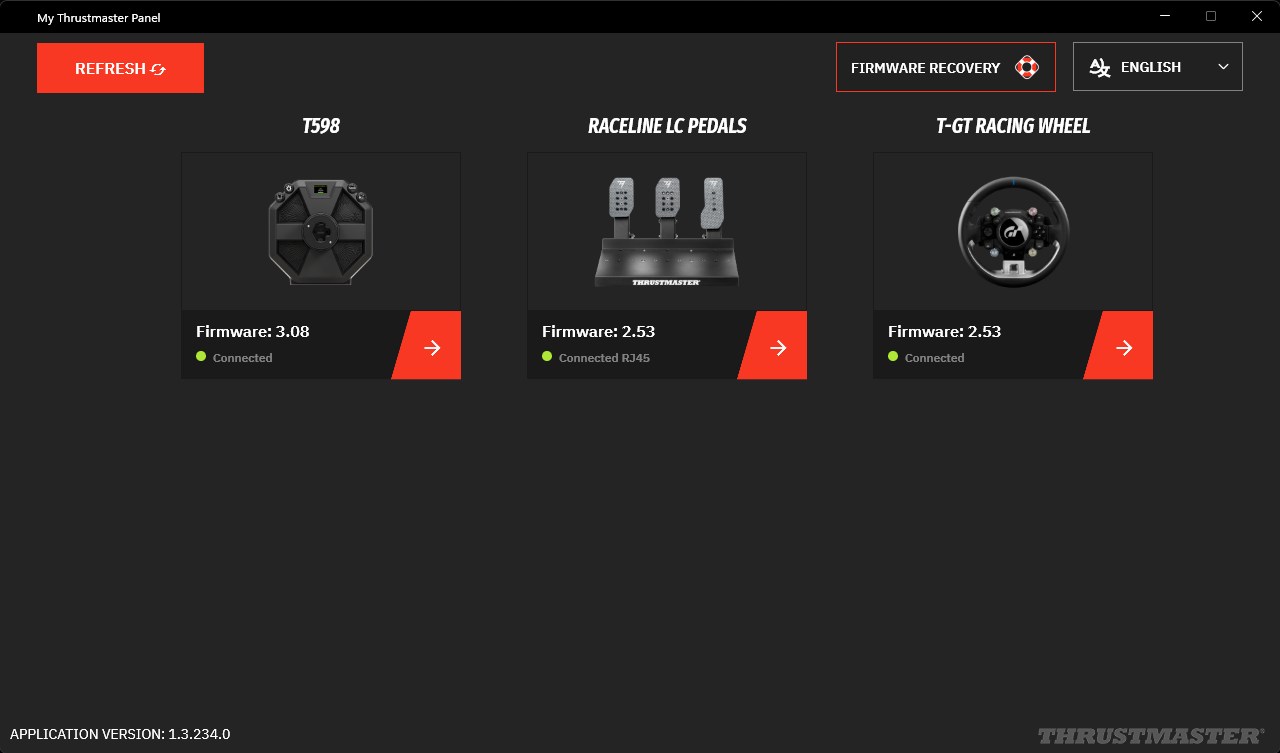
Task: Expand language list using chevron arrow
Action: 1223,67
